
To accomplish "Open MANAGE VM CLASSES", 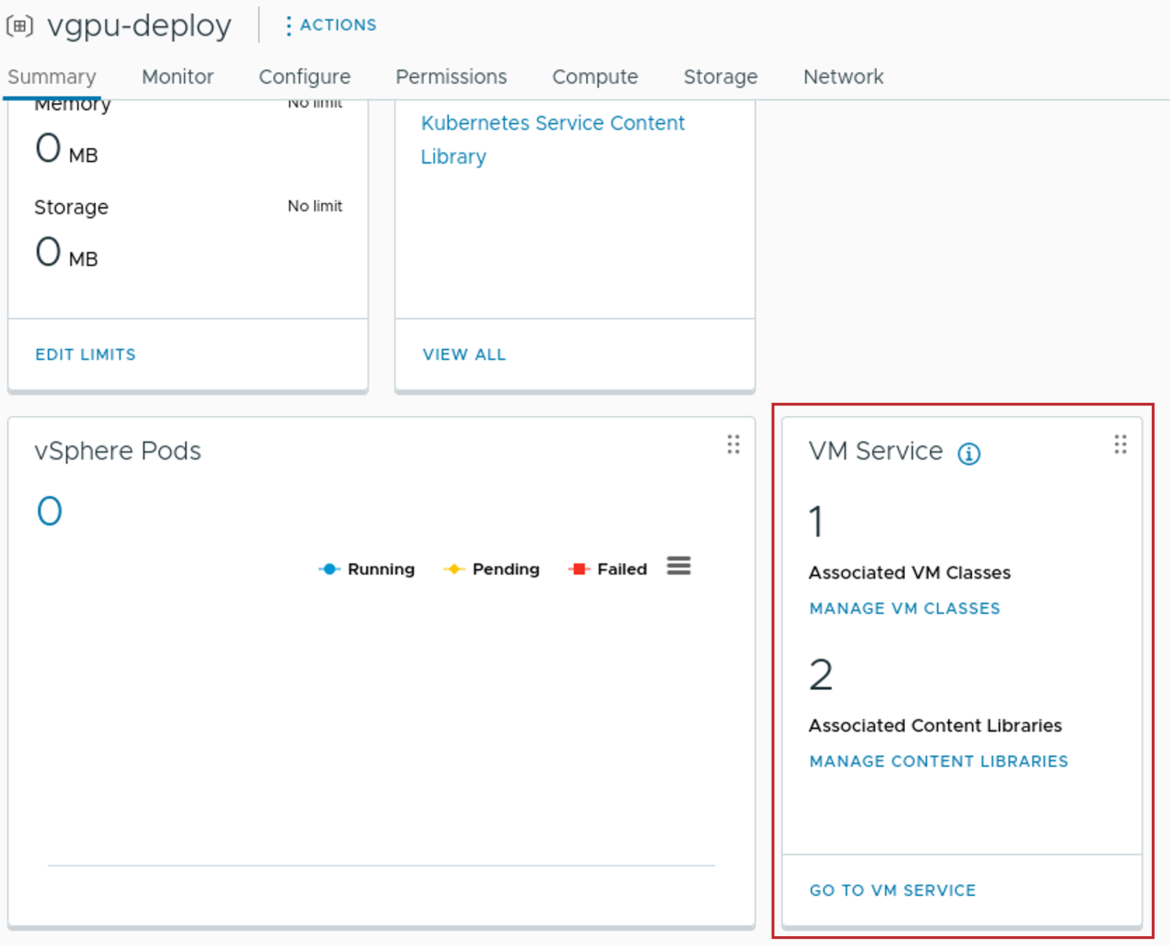I will coord(904,608).
